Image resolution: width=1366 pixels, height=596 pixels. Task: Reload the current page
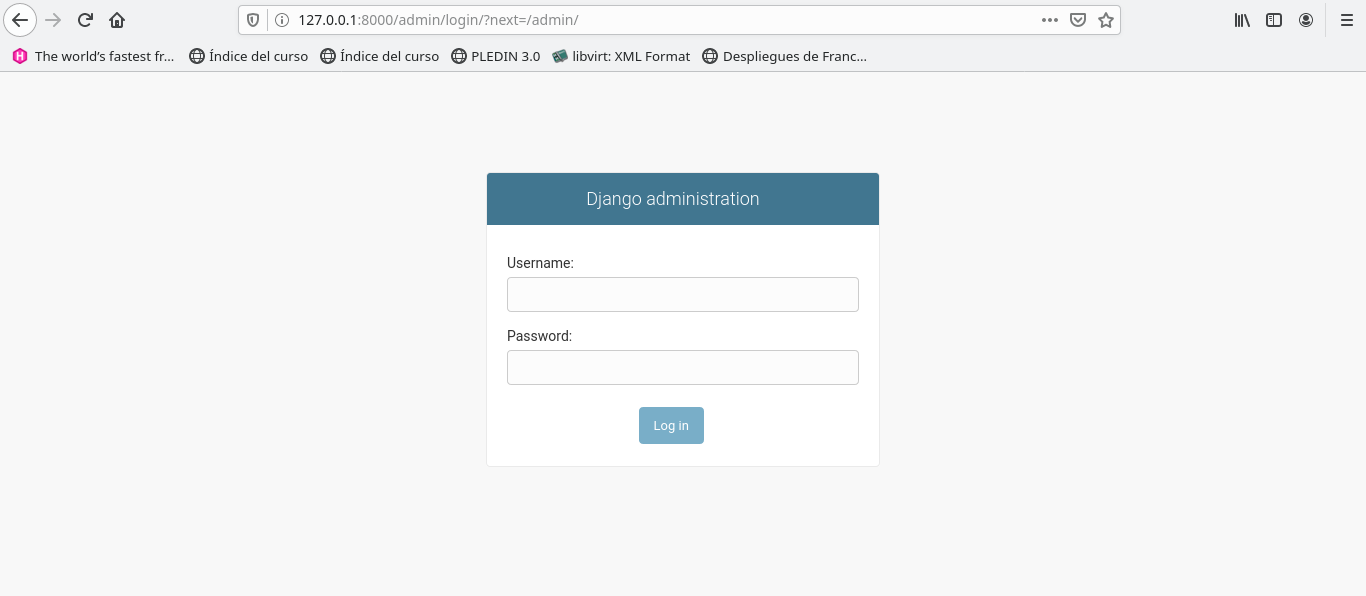click(86, 20)
